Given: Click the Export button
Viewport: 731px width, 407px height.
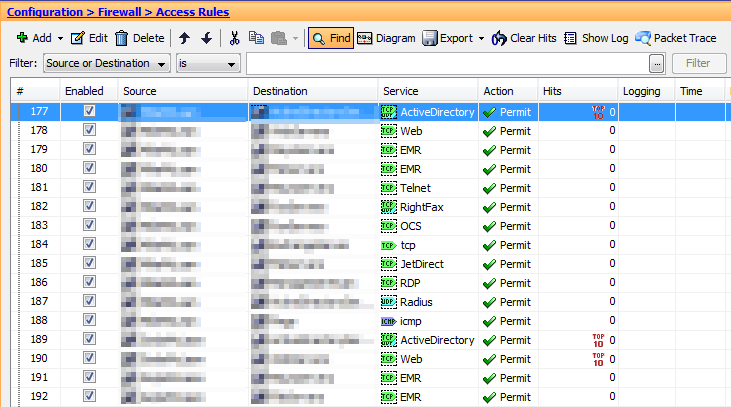Looking at the screenshot, I should tap(448, 38).
